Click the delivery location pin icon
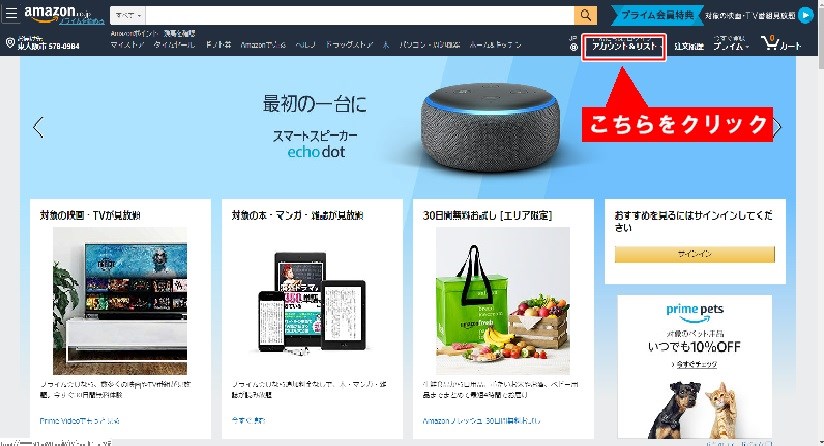824x446 pixels. (10, 43)
